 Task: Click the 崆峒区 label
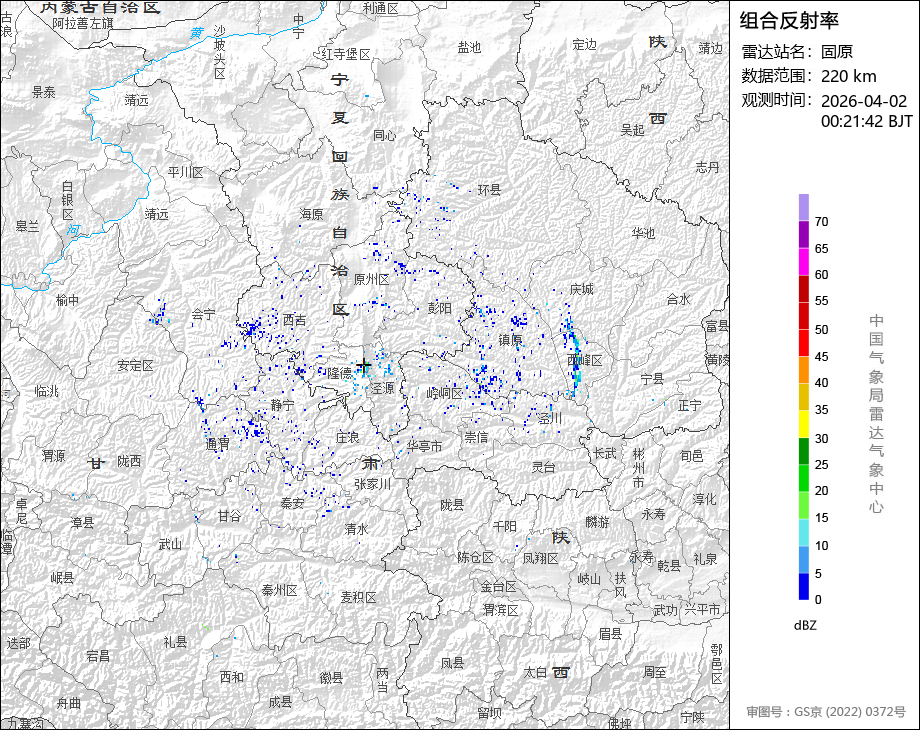445,393
